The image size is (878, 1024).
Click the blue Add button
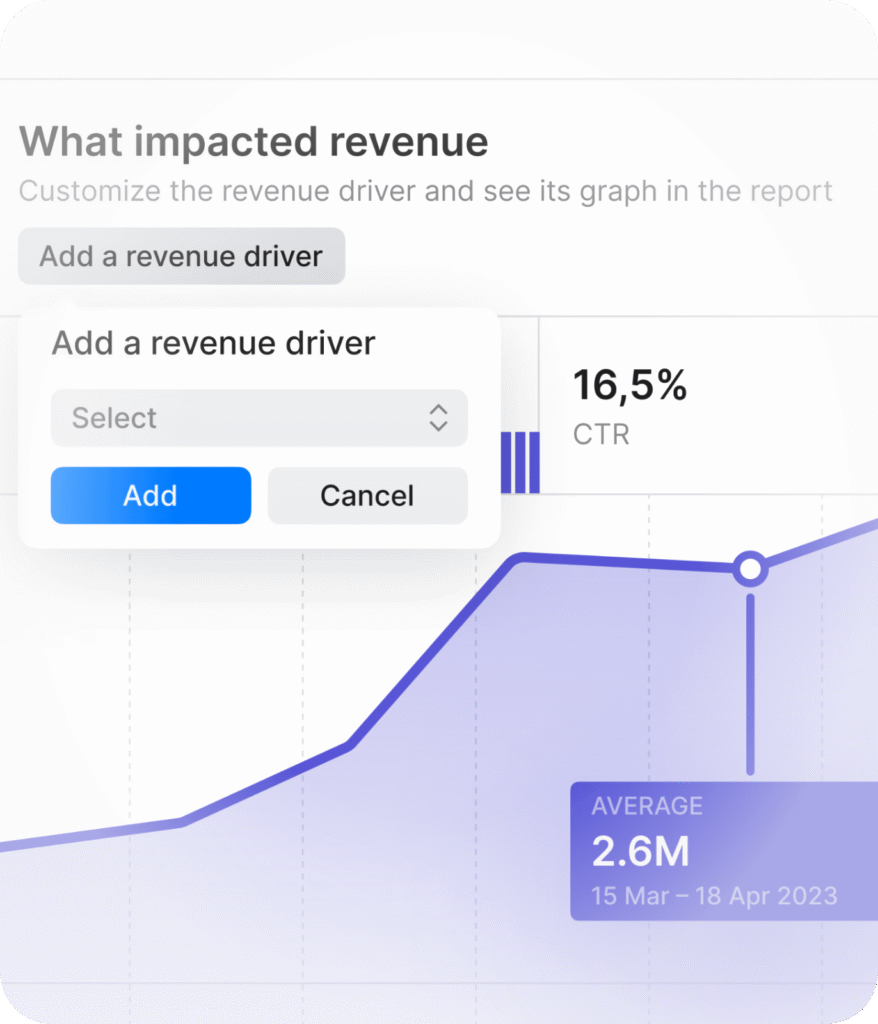coord(151,496)
